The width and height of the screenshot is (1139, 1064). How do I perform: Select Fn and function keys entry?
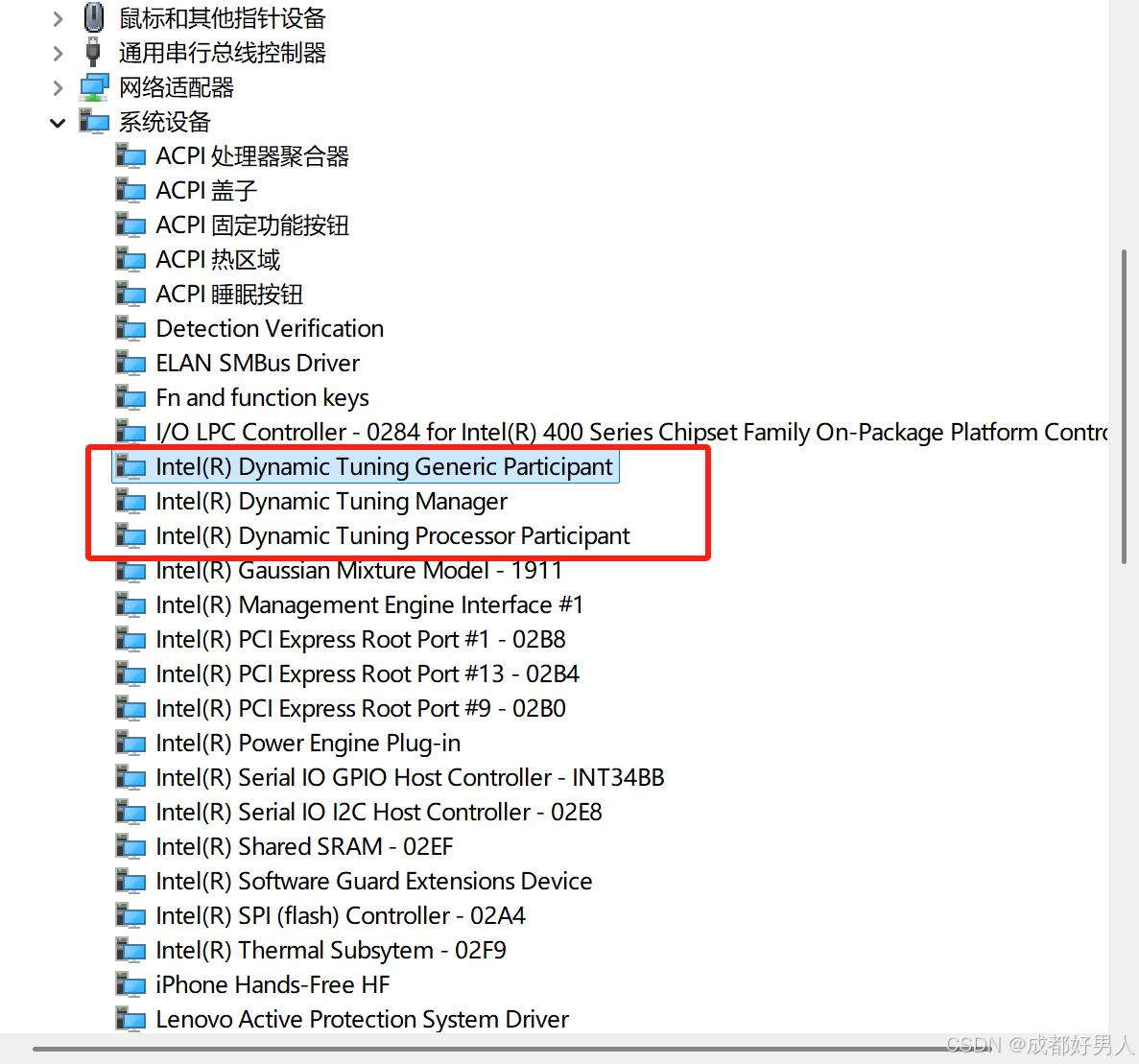[262, 398]
